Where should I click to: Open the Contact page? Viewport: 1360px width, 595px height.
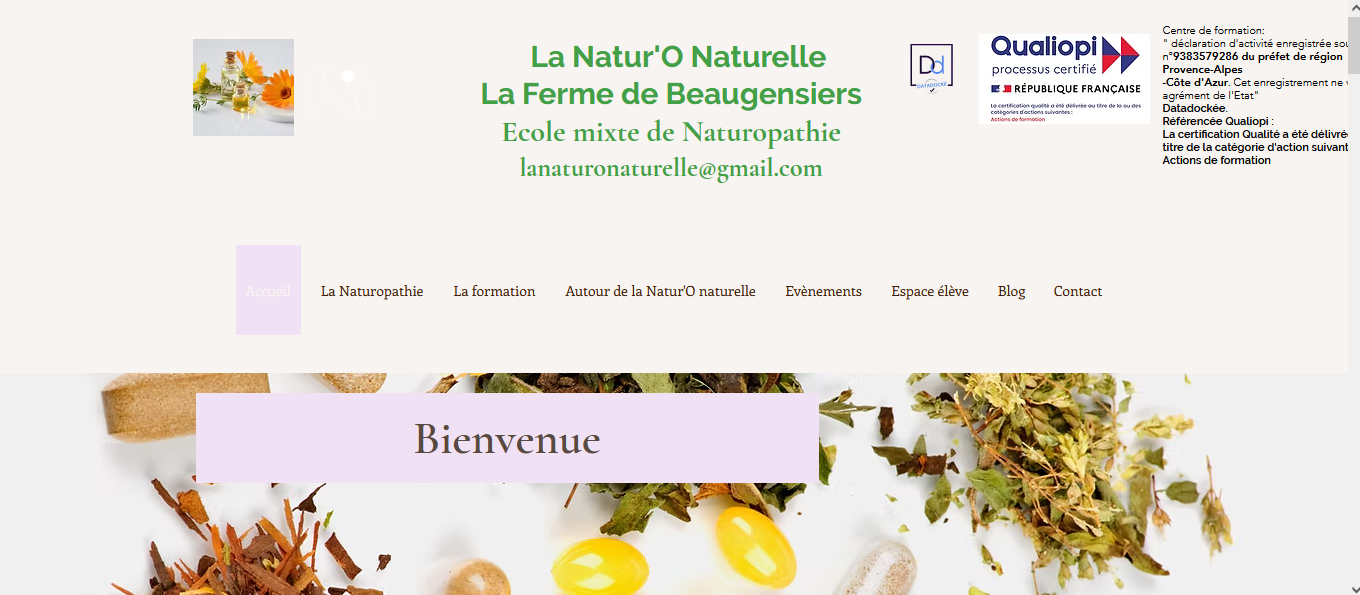[1077, 291]
